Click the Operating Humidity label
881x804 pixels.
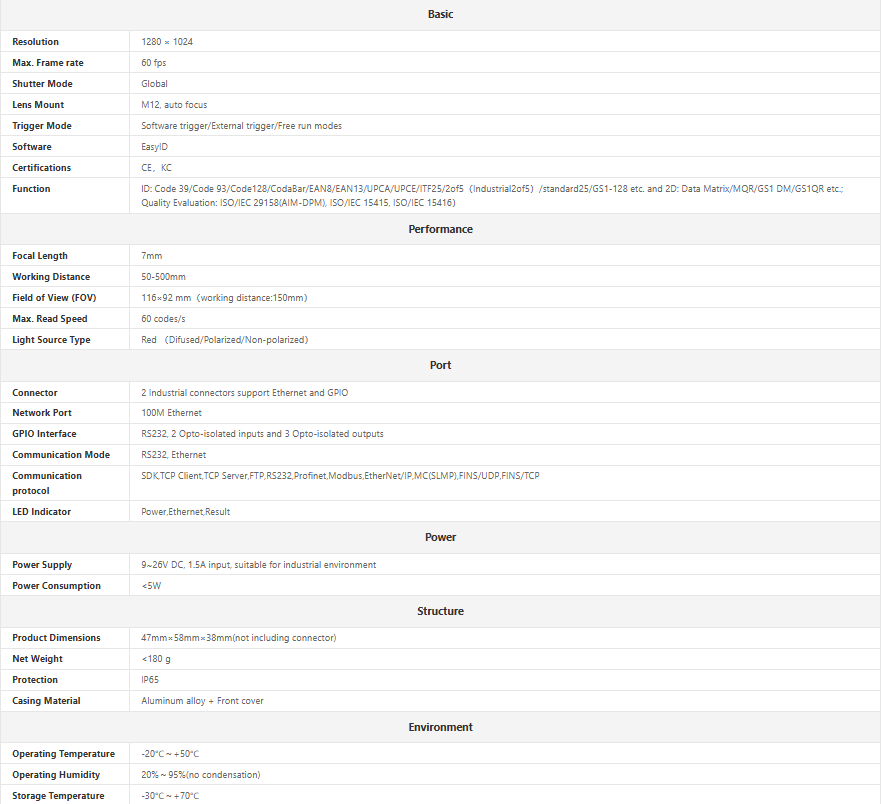coord(56,775)
